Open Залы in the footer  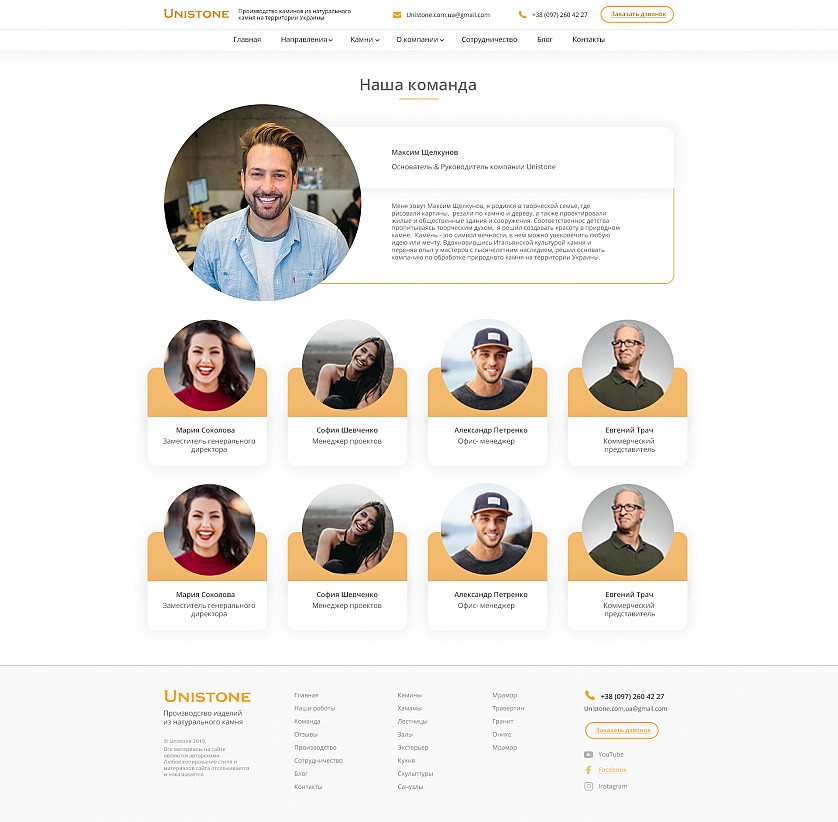[x=405, y=734]
